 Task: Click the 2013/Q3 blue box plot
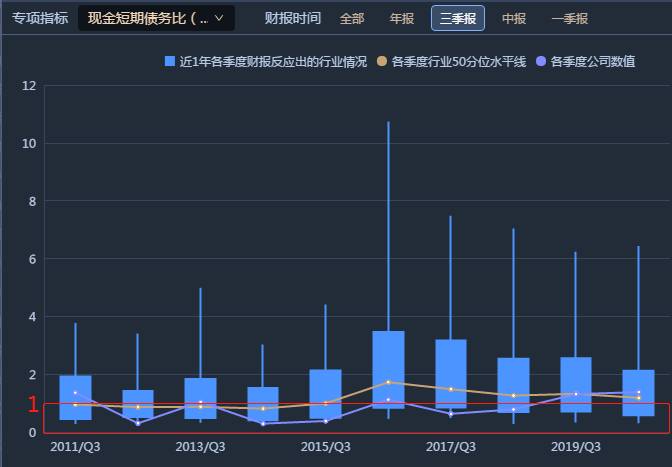[x=200, y=398]
